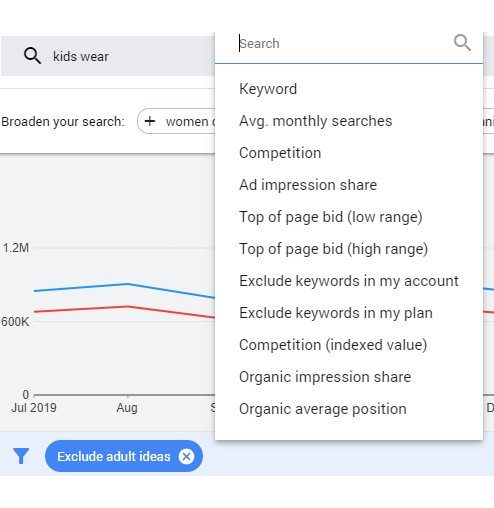Click the 1.2M axis value
Screen dimensions: 494x508
(16, 248)
